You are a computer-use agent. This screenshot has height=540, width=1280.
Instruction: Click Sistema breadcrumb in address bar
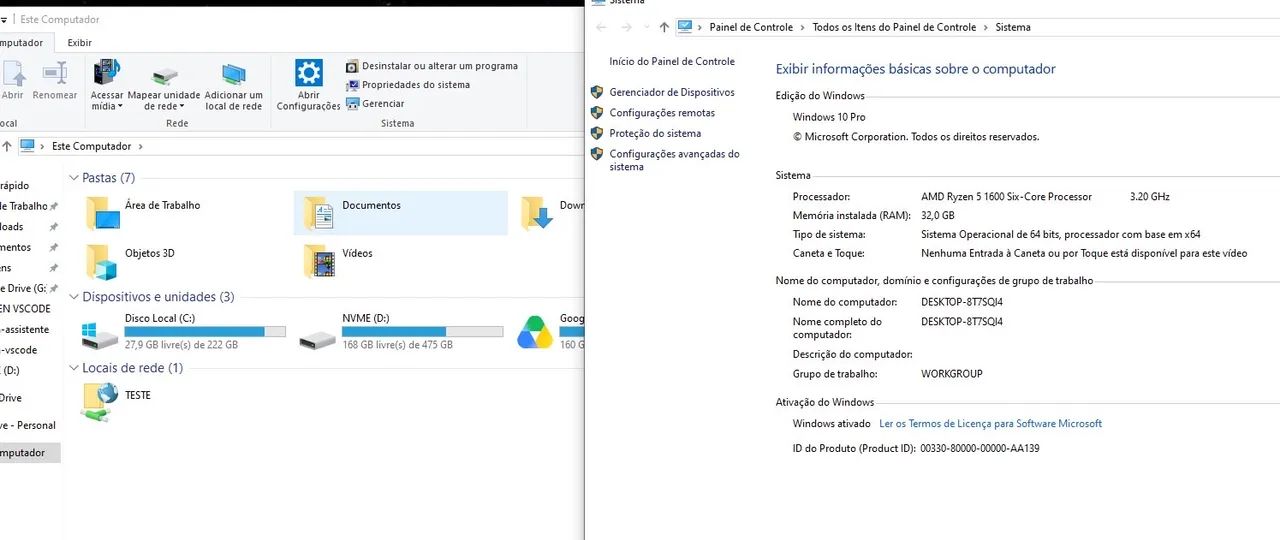[1012, 27]
